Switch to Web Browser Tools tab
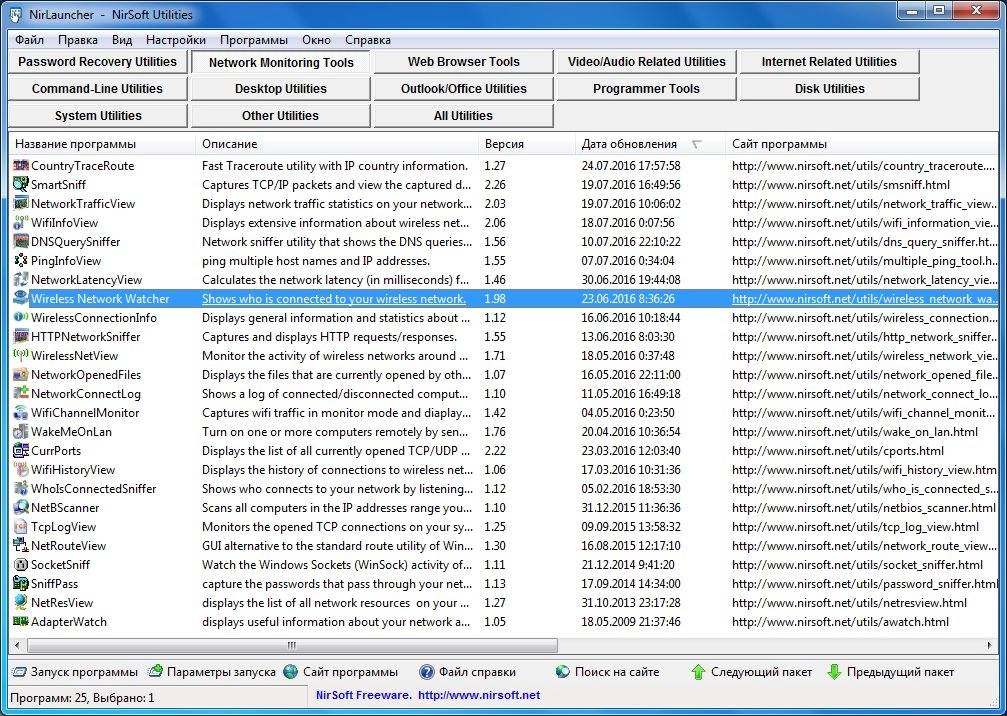The image size is (1007, 716). (x=464, y=62)
